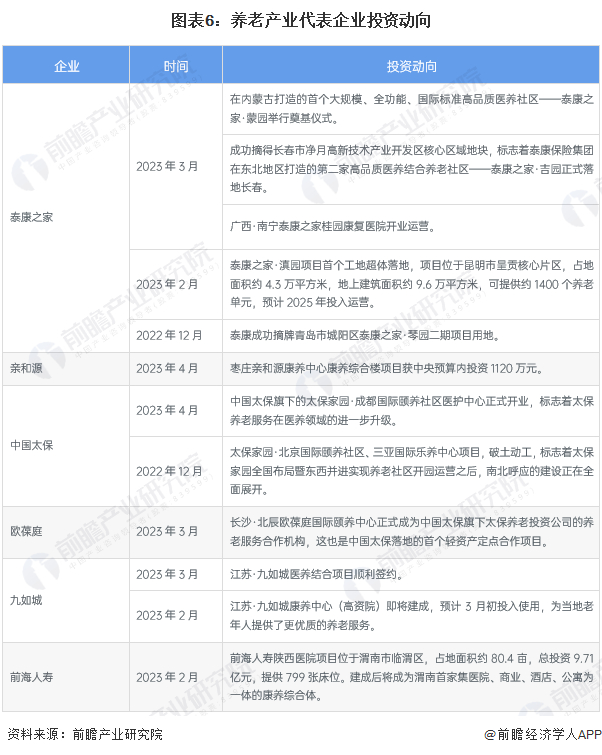Click the @前瞻经济学人APP attribution
The width and height of the screenshot is (602, 755).
[543, 734]
